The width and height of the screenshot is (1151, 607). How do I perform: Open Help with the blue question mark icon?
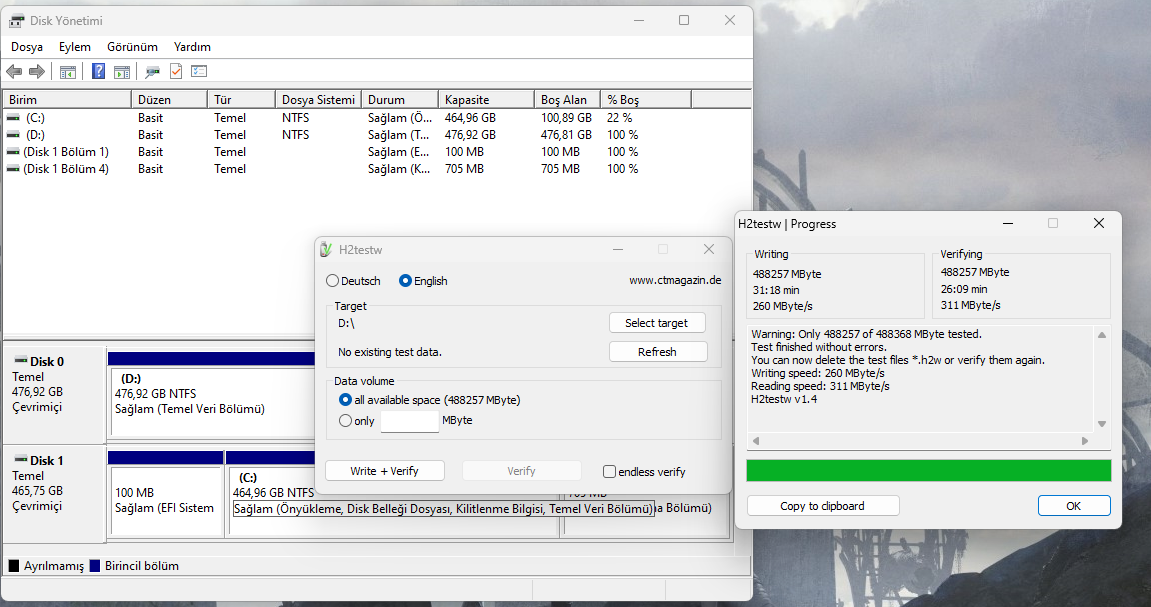click(x=98, y=71)
